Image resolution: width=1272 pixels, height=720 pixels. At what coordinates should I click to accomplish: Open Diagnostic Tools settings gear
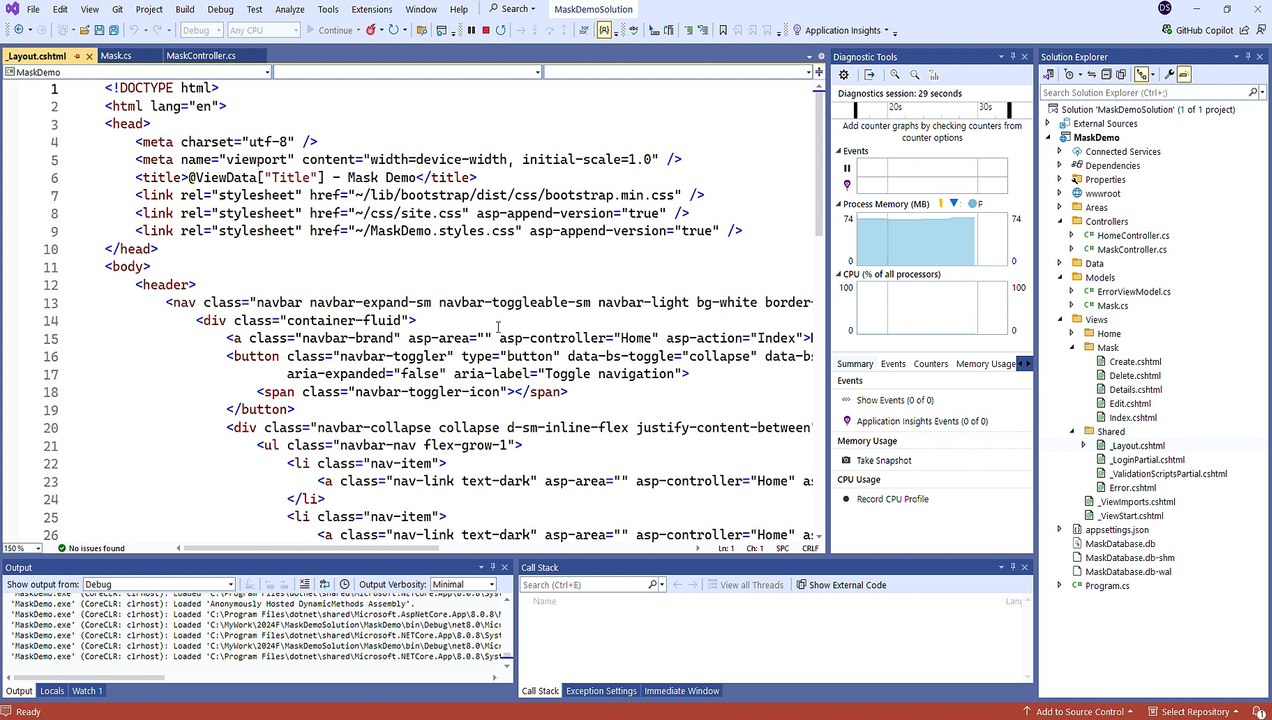point(844,75)
